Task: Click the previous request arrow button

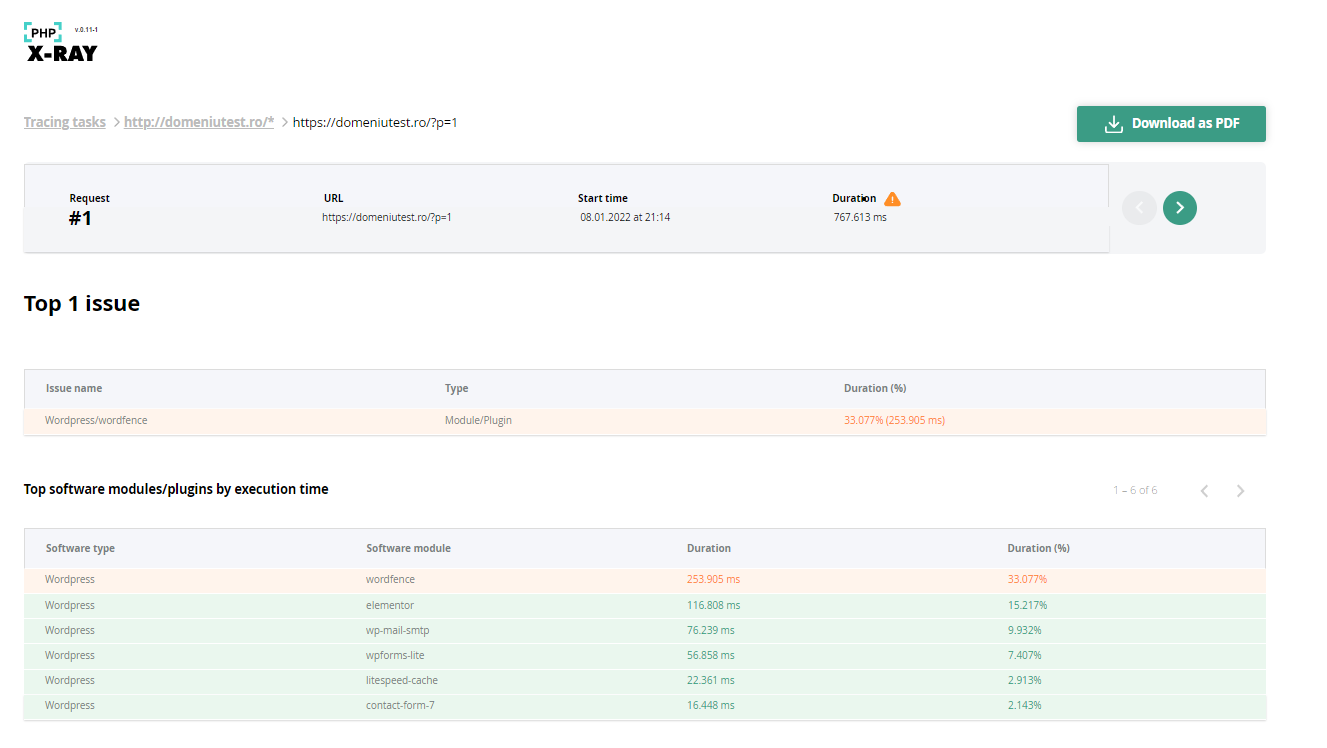Action: [x=1139, y=208]
